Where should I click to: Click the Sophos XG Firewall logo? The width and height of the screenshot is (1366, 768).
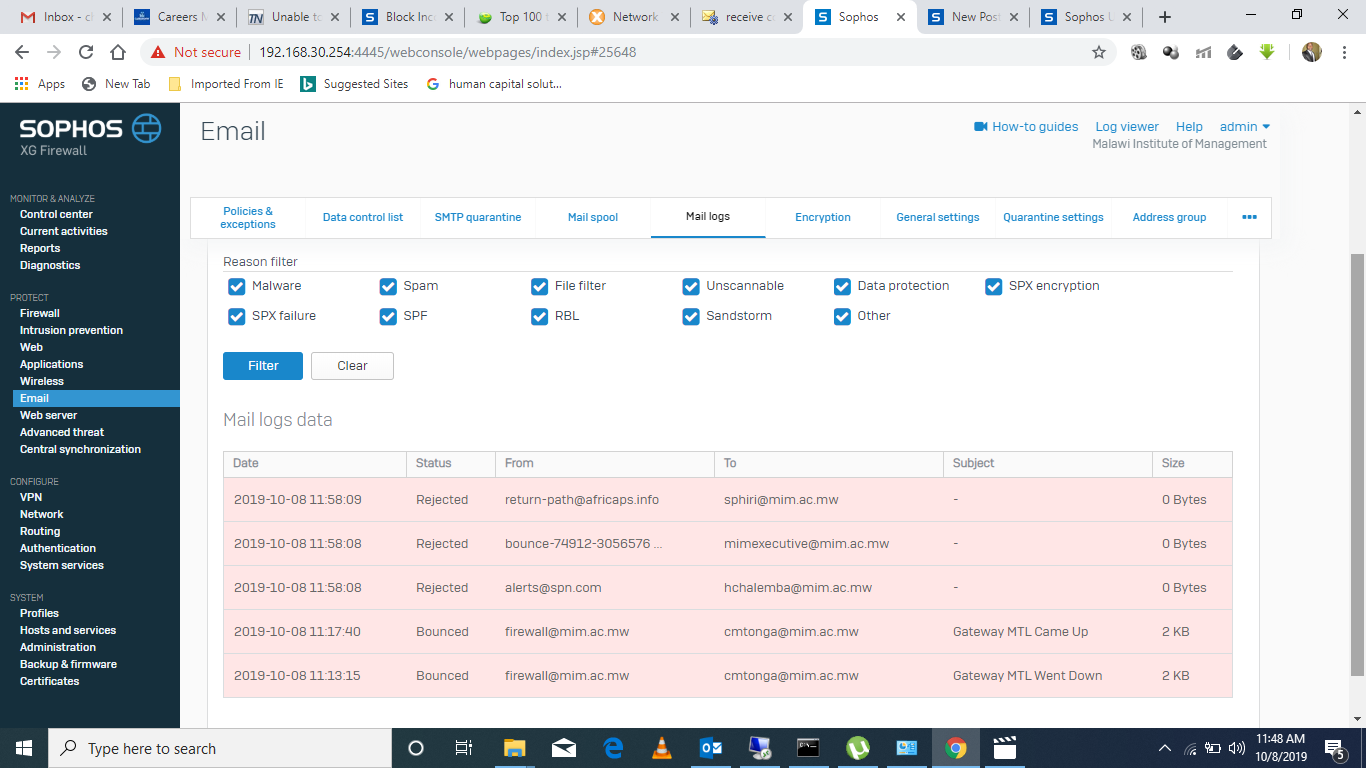tap(90, 136)
